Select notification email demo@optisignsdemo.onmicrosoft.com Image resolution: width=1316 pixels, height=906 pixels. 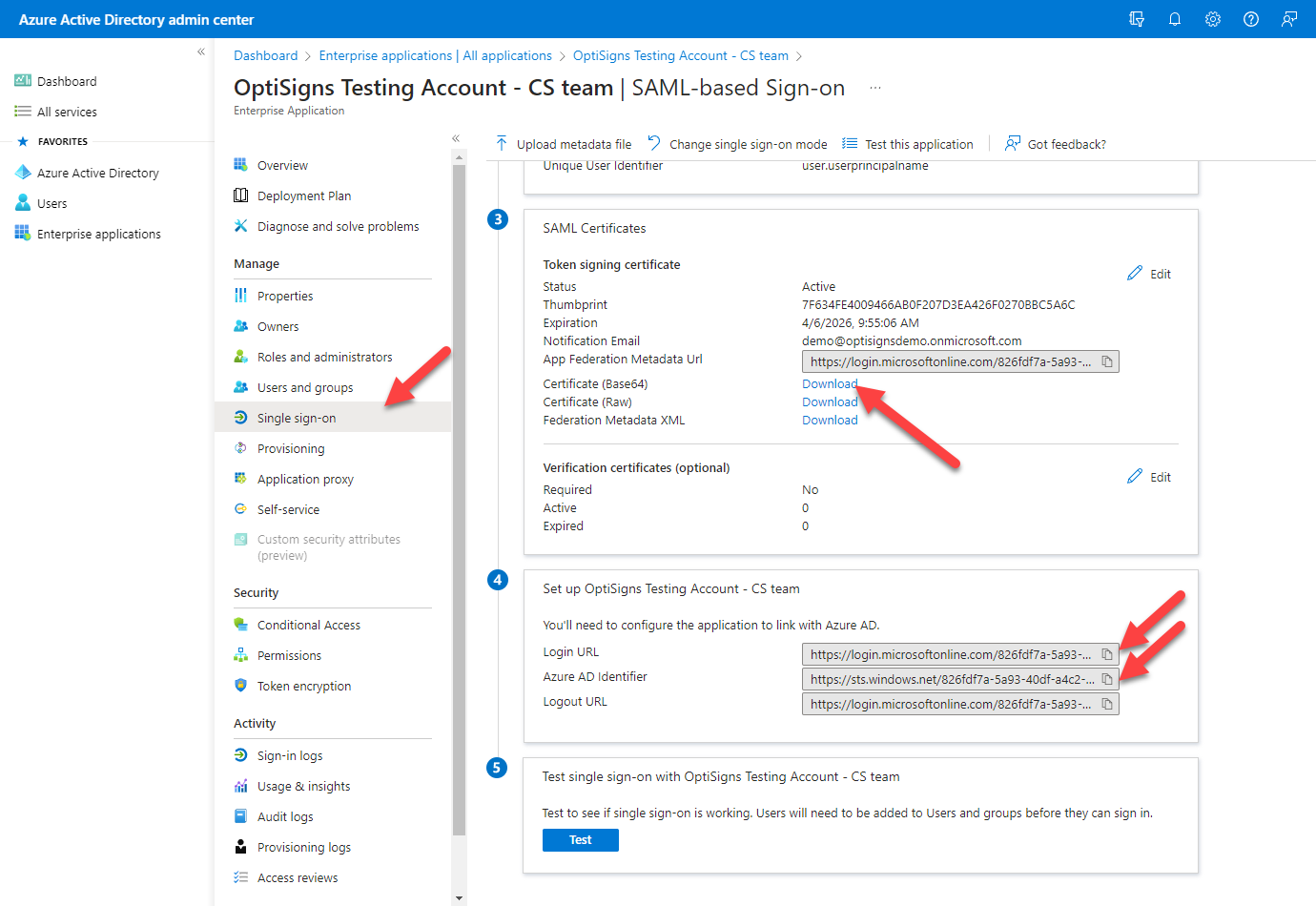pos(912,341)
